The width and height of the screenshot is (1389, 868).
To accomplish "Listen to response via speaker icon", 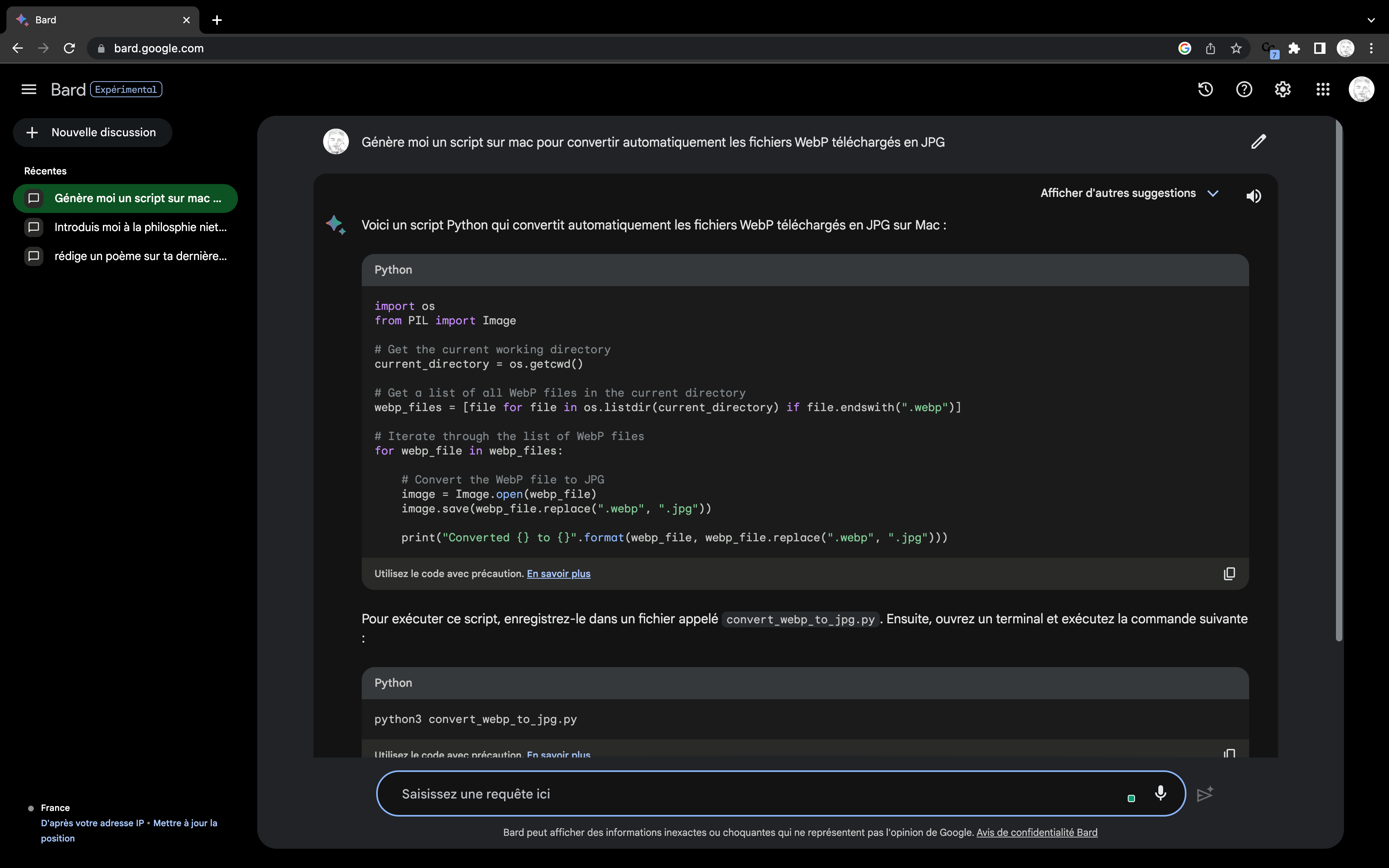I will [x=1254, y=196].
